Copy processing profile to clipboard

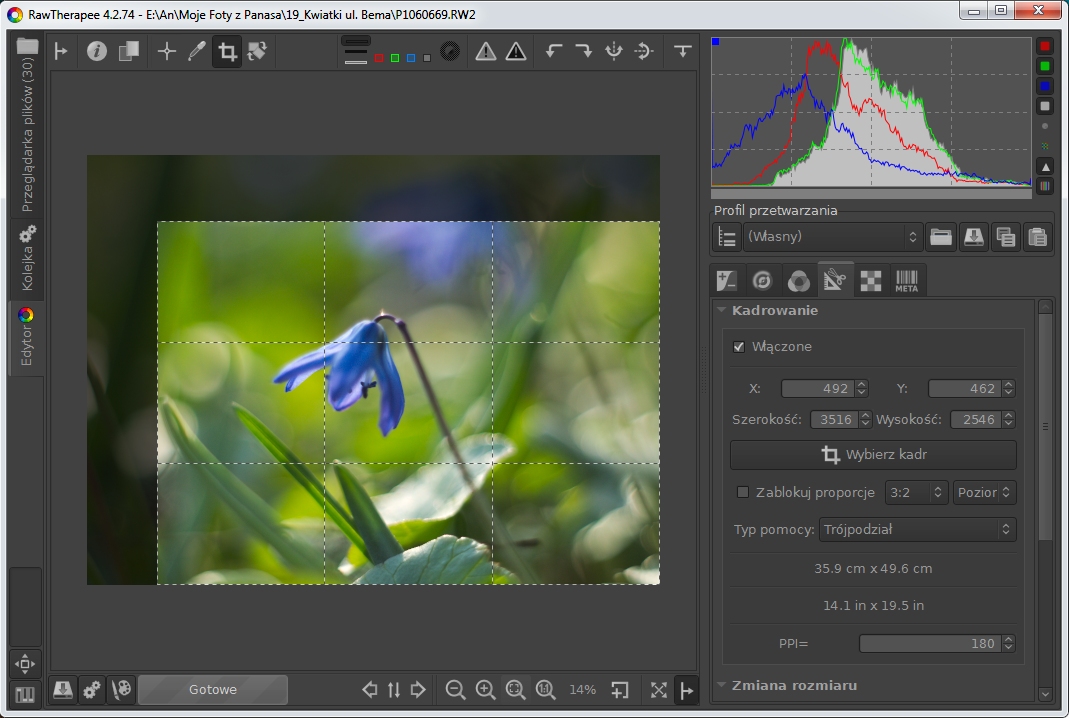[1006, 237]
